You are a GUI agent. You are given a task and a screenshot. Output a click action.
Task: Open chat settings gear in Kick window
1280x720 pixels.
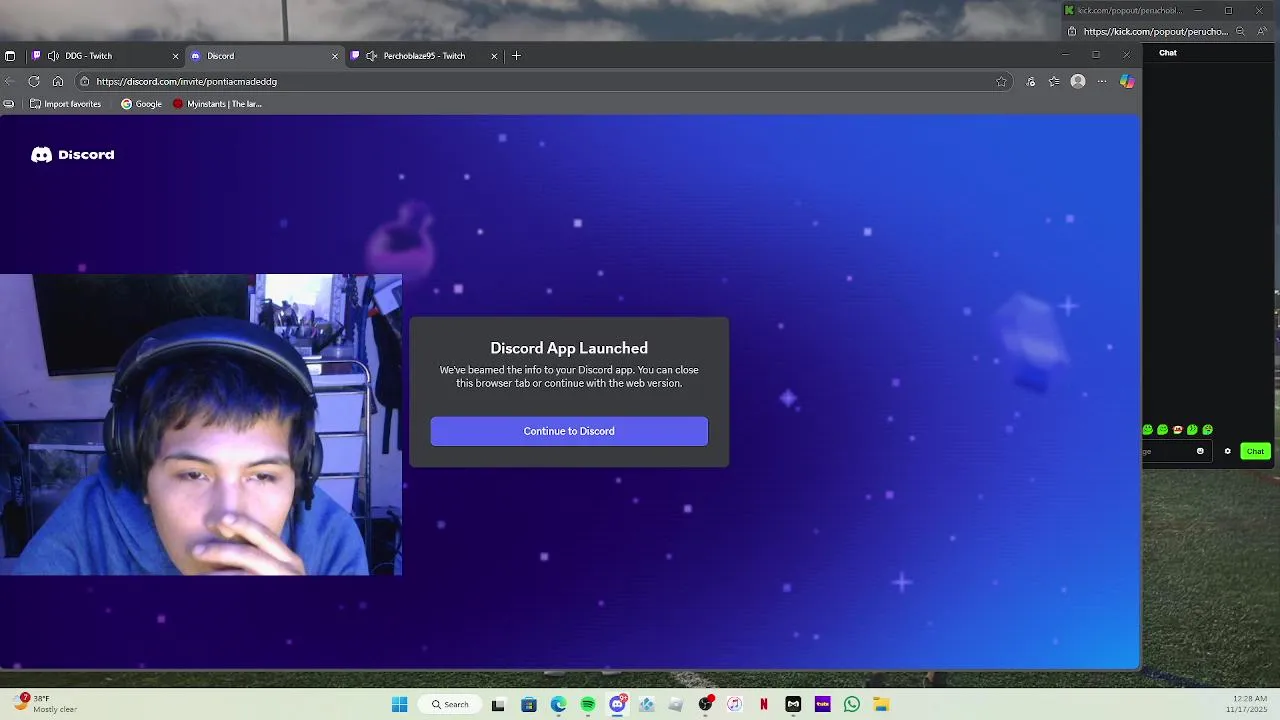tap(1228, 451)
